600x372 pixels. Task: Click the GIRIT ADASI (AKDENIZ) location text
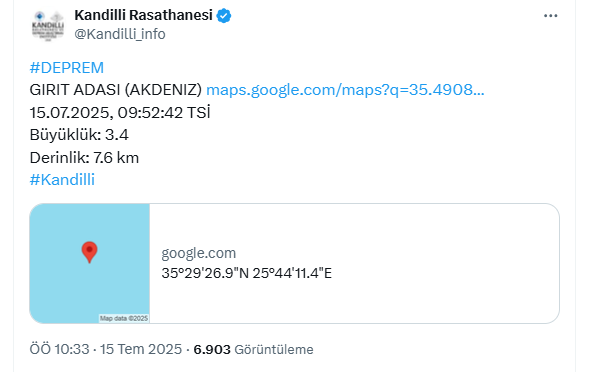(x=116, y=90)
